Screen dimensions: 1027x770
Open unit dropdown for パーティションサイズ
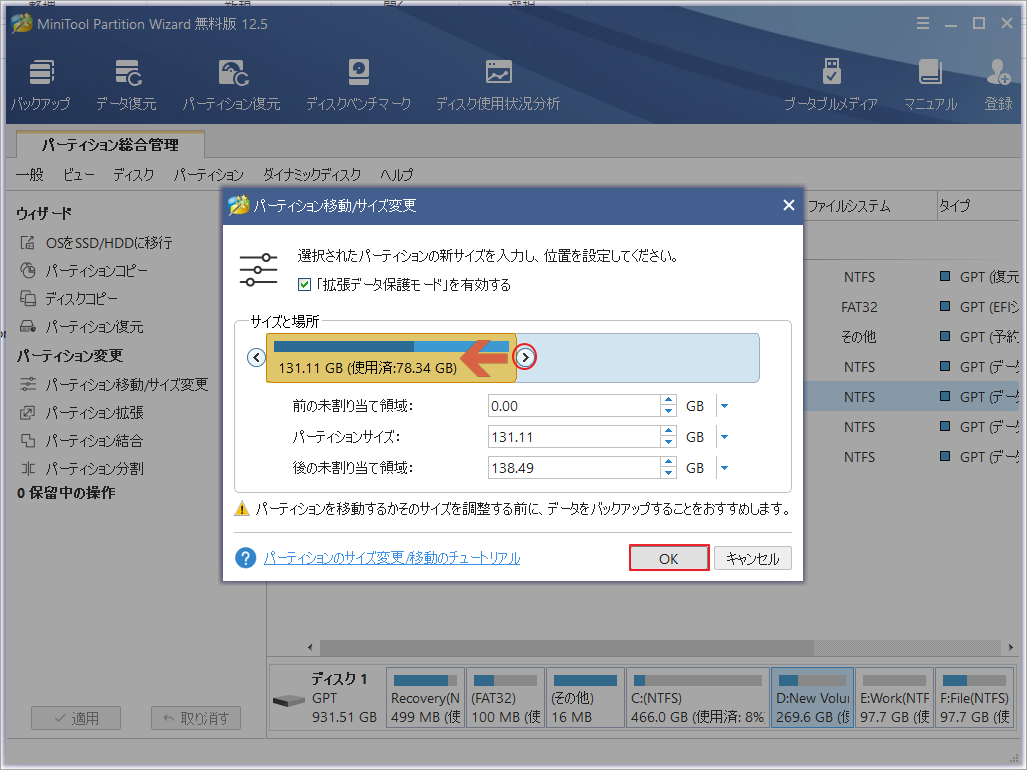tap(724, 437)
